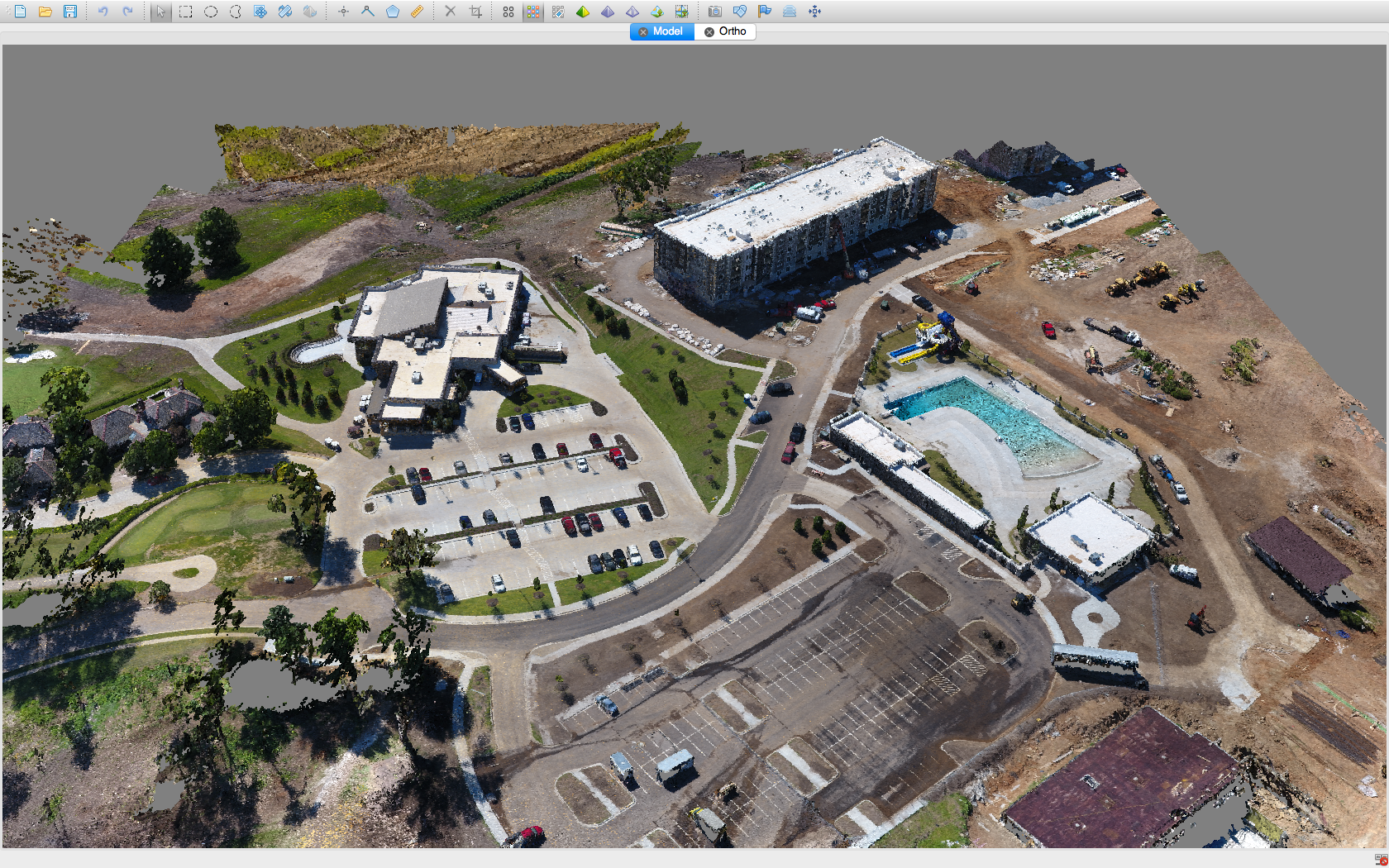The height and width of the screenshot is (868, 1389).
Task: Click the Crop Selection icon
Action: click(x=475, y=12)
